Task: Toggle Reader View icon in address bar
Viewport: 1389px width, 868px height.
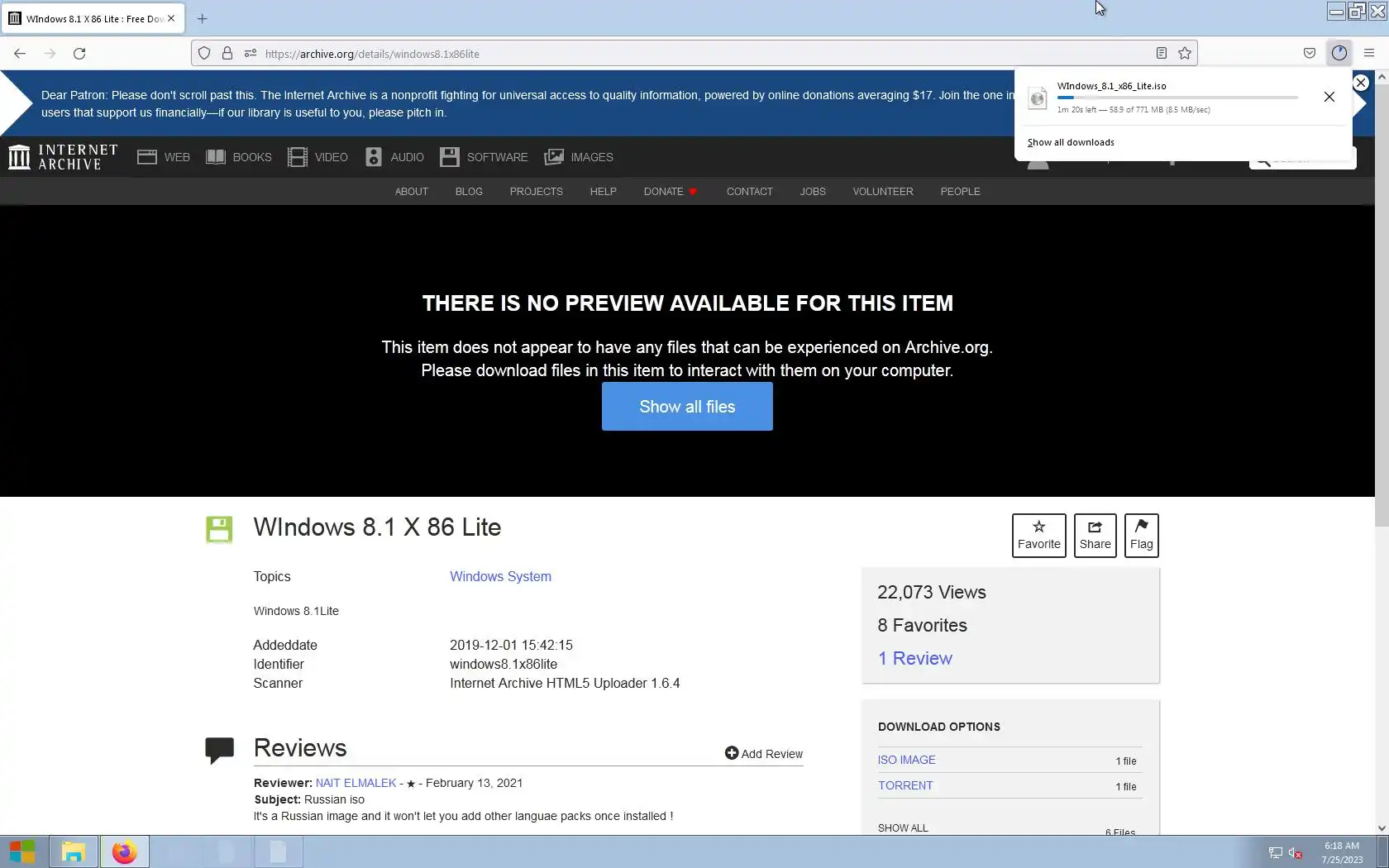Action: pyautogui.click(x=1162, y=54)
